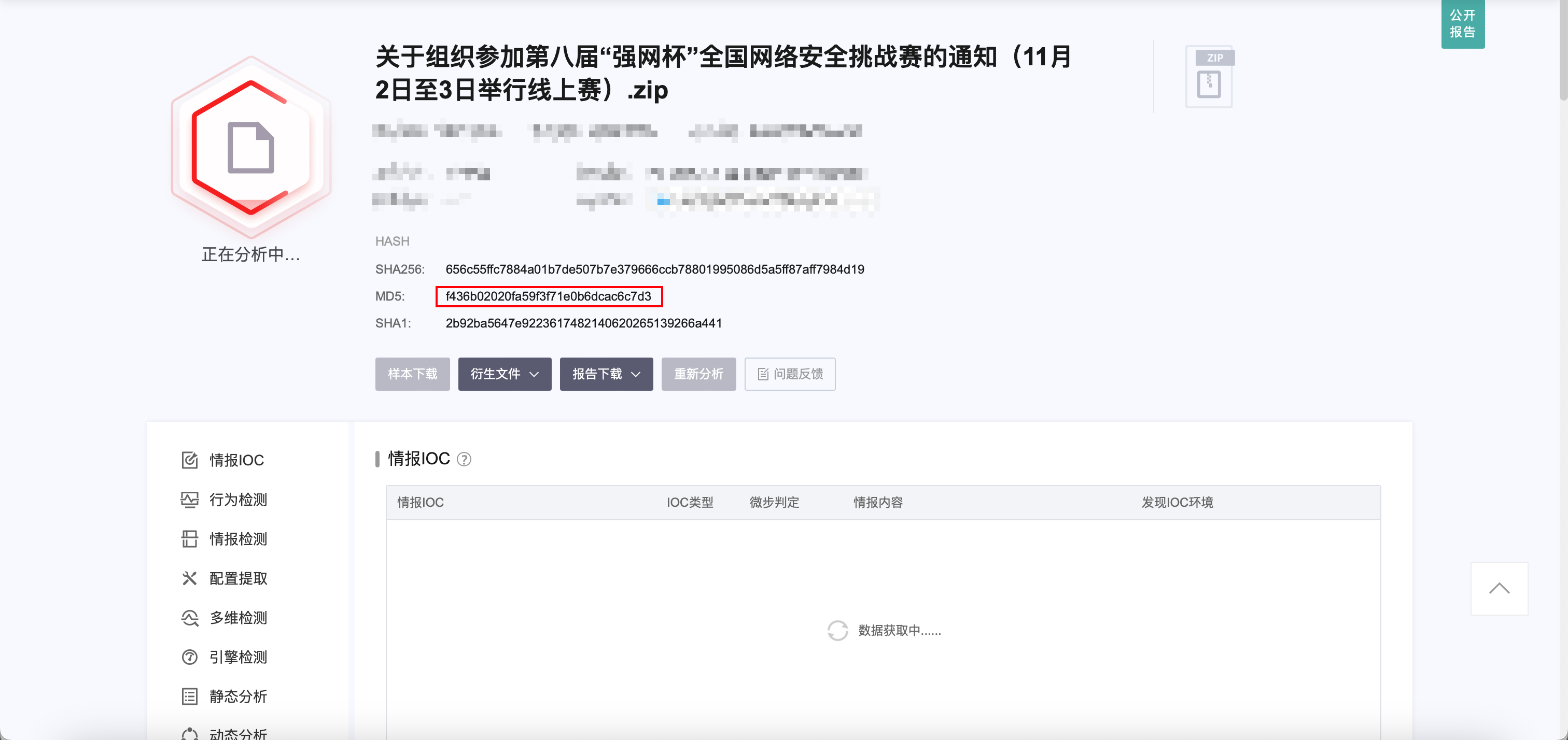Toggle the 公开报告 green badge
This screenshot has width=1568, height=740.
[x=1462, y=24]
